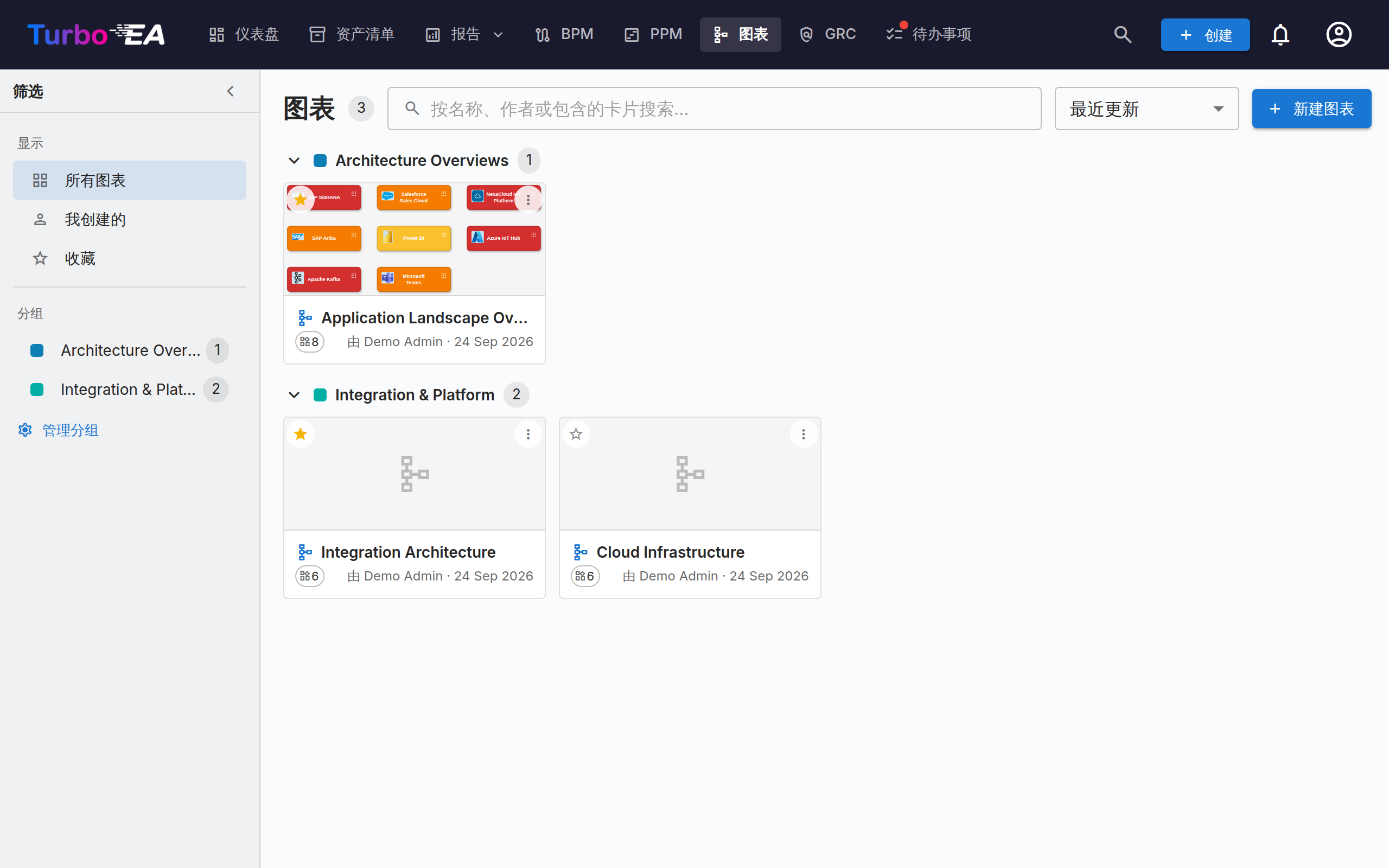Open the Application Landscape preview thumbnail
Image resolution: width=1389 pixels, height=868 pixels.
click(415, 239)
